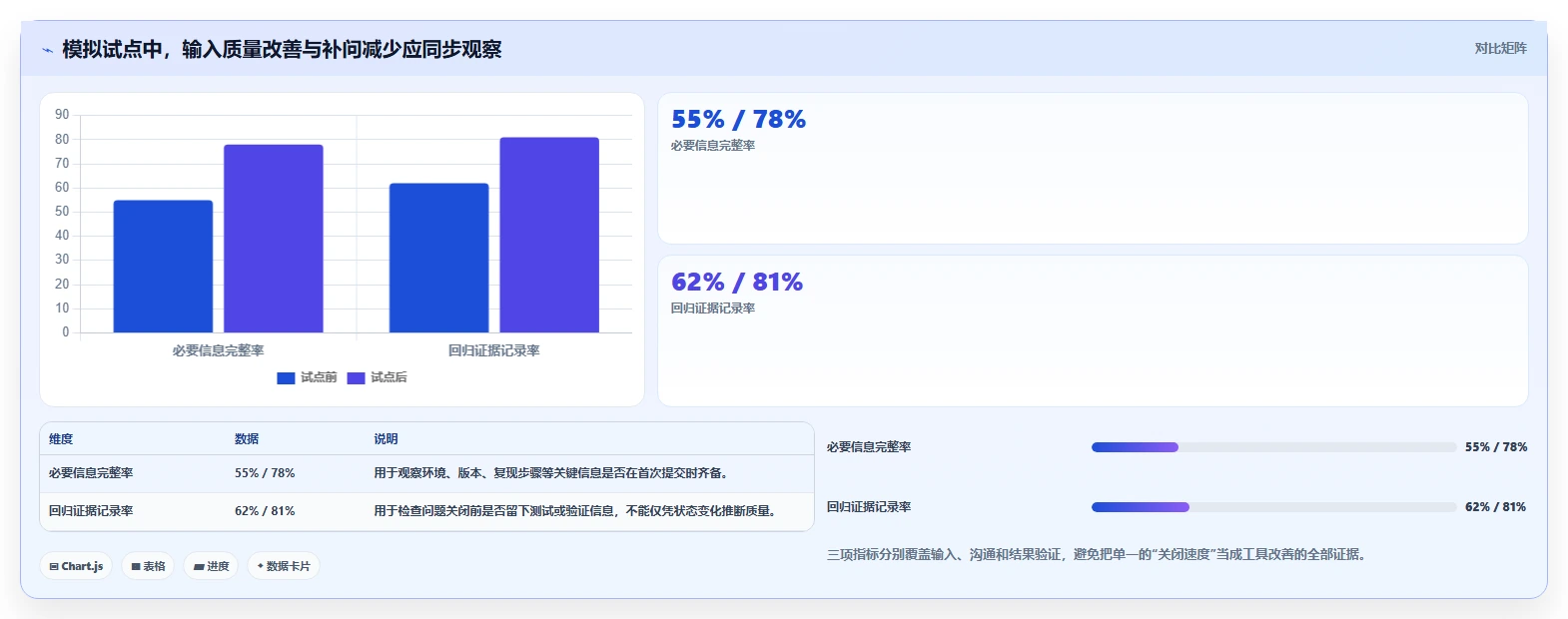Click the Chart.js chip icon

(54, 566)
